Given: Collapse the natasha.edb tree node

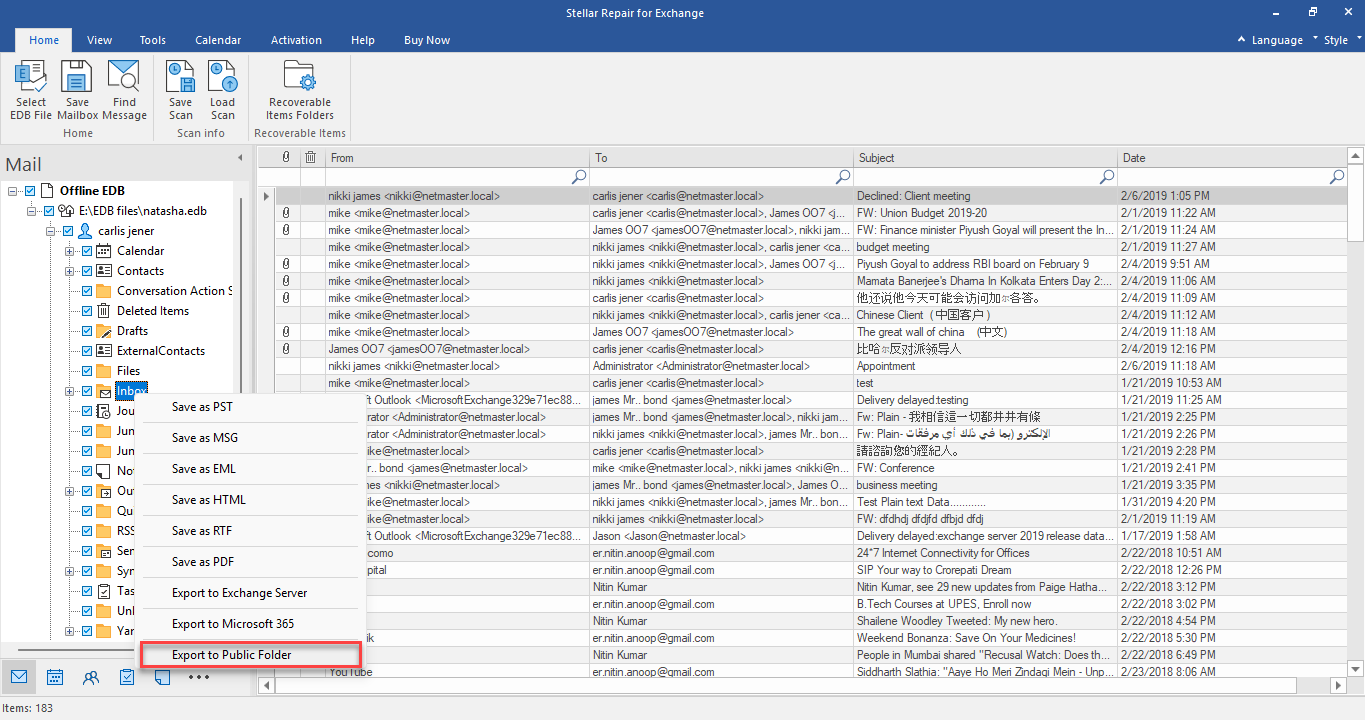Looking at the screenshot, I should pos(33,211).
